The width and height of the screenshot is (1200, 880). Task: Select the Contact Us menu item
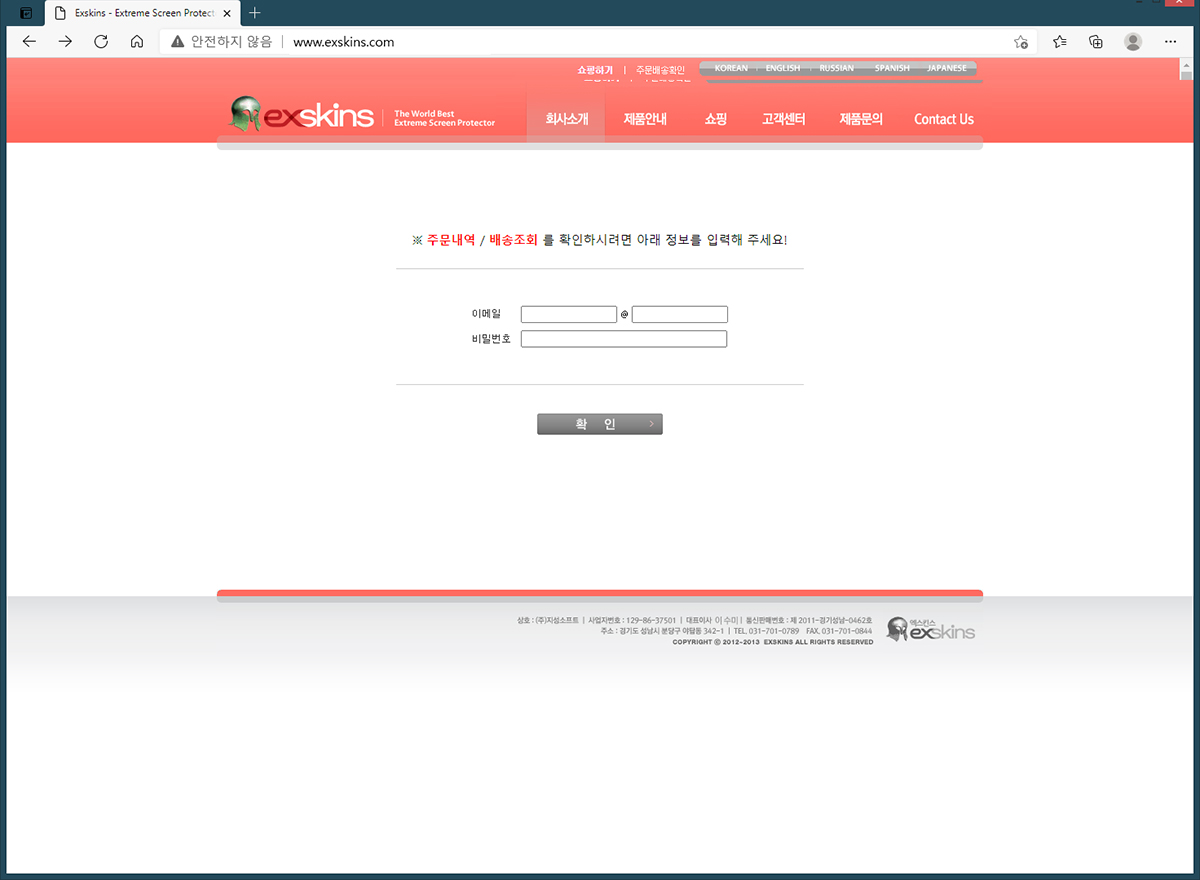943,119
